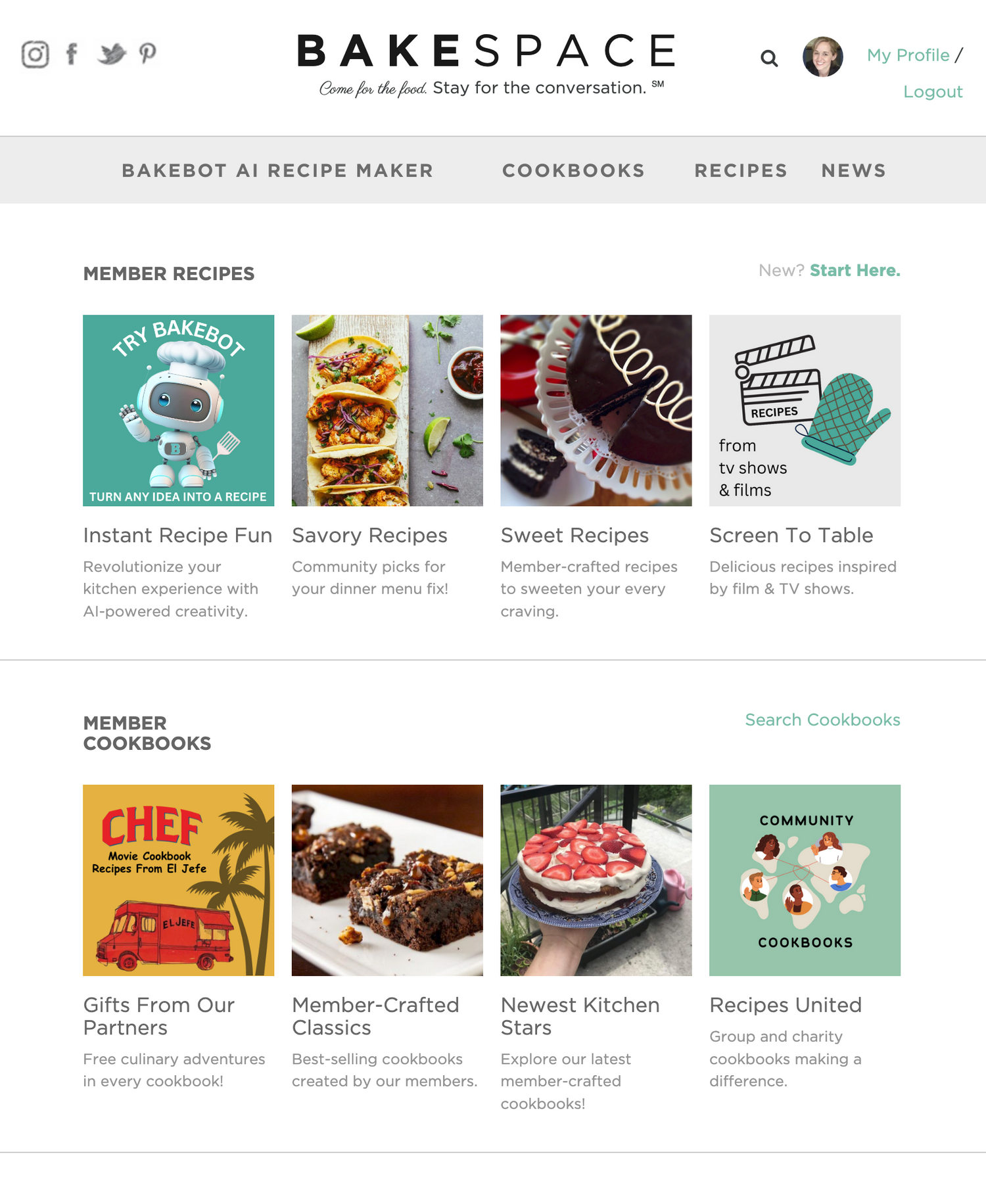Go to the Recipes menu item
This screenshot has width=986, height=1204.
(741, 170)
